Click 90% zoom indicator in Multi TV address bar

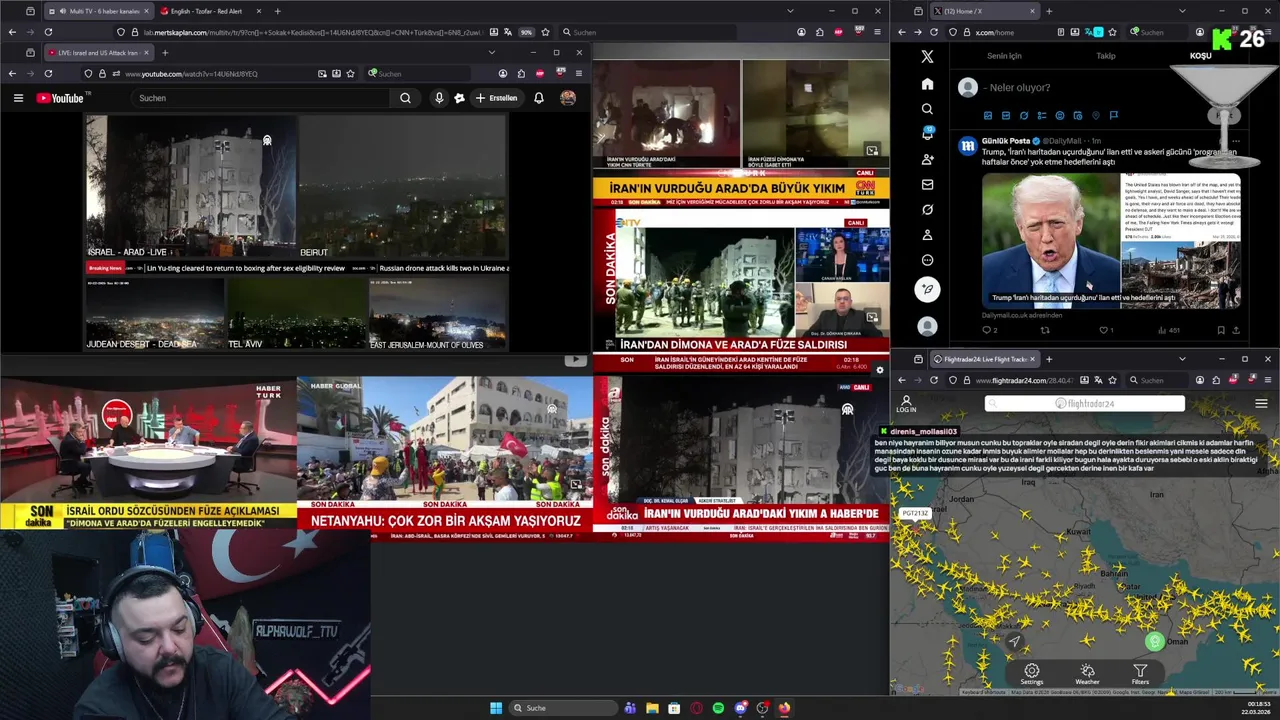[x=527, y=32]
